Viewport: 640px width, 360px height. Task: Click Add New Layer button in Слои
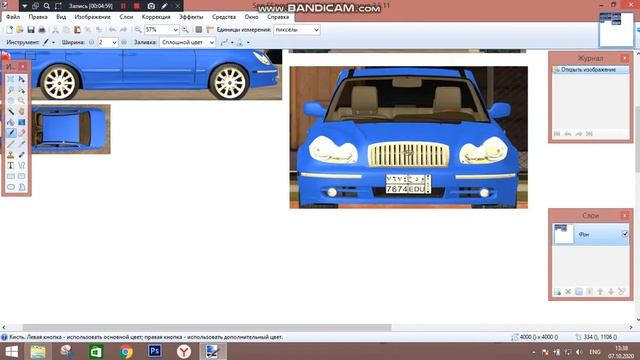[x=557, y=291]
